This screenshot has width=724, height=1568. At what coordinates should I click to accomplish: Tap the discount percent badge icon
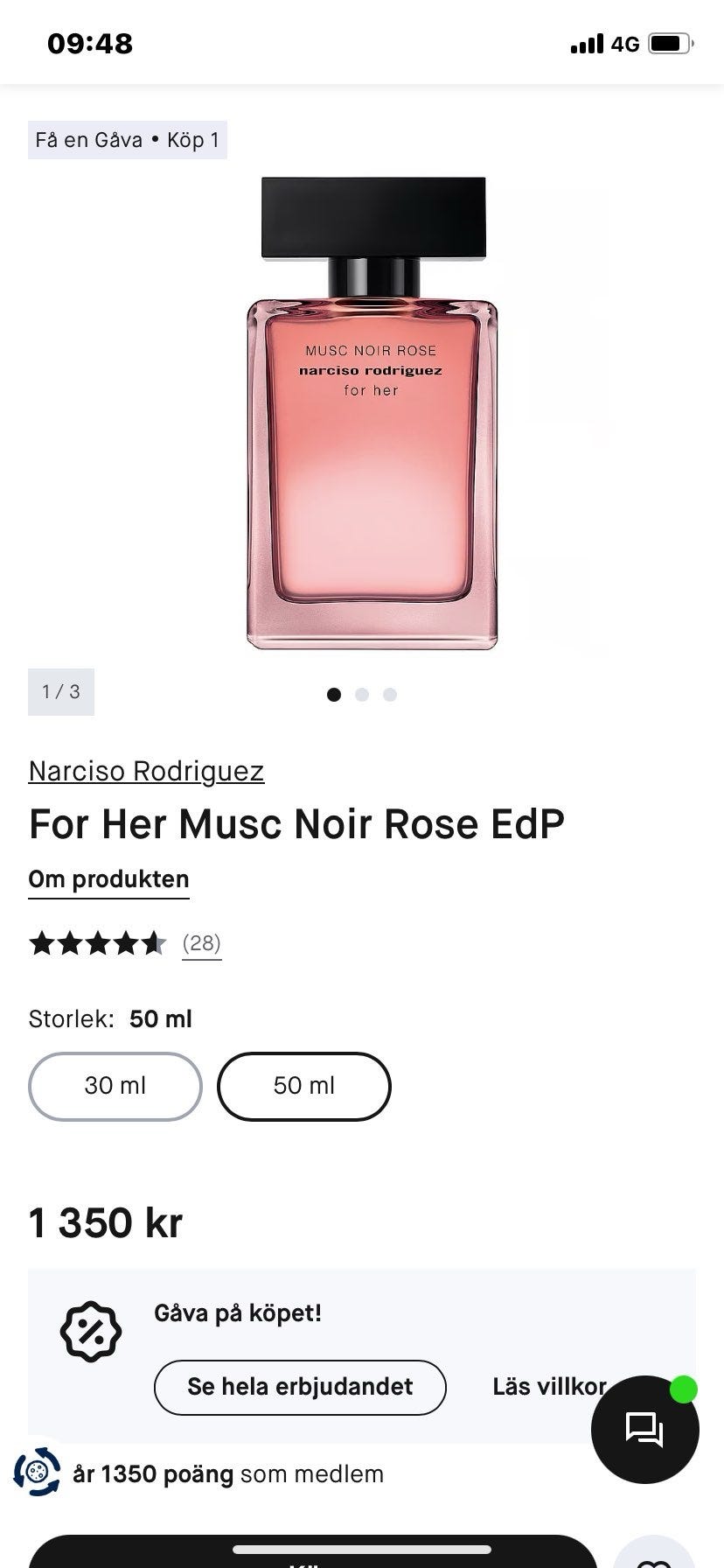[x=91, y=1332]
